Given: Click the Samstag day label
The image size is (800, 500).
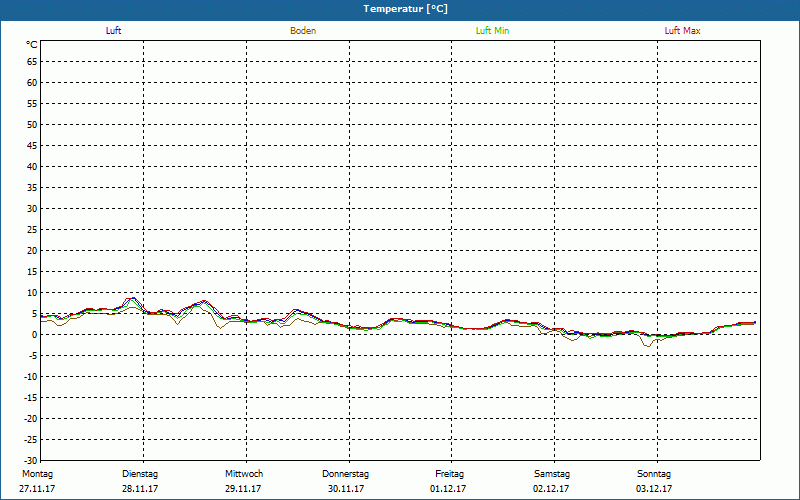Looking at the screenshot, I should [x=552, y=474].
